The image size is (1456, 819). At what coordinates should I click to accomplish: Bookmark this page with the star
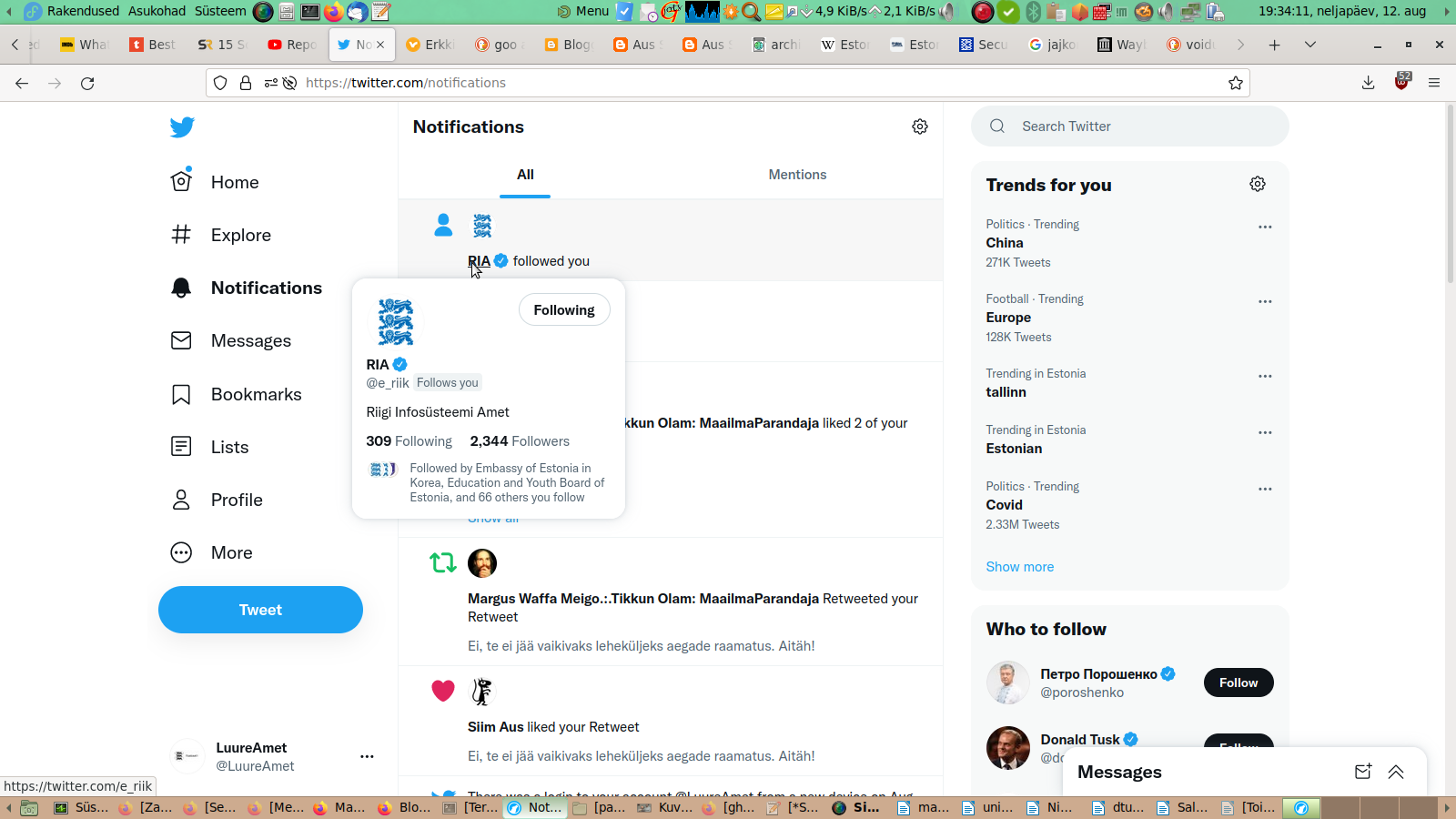pos(1236,83)
